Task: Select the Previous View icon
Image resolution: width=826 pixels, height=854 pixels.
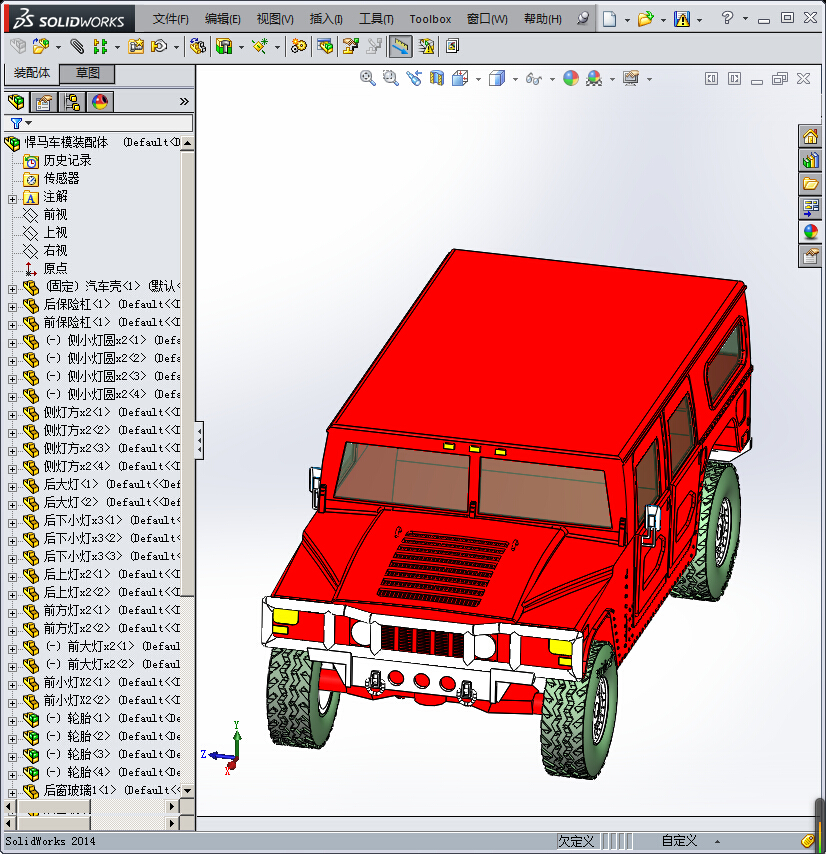Action: coord(414,78)
